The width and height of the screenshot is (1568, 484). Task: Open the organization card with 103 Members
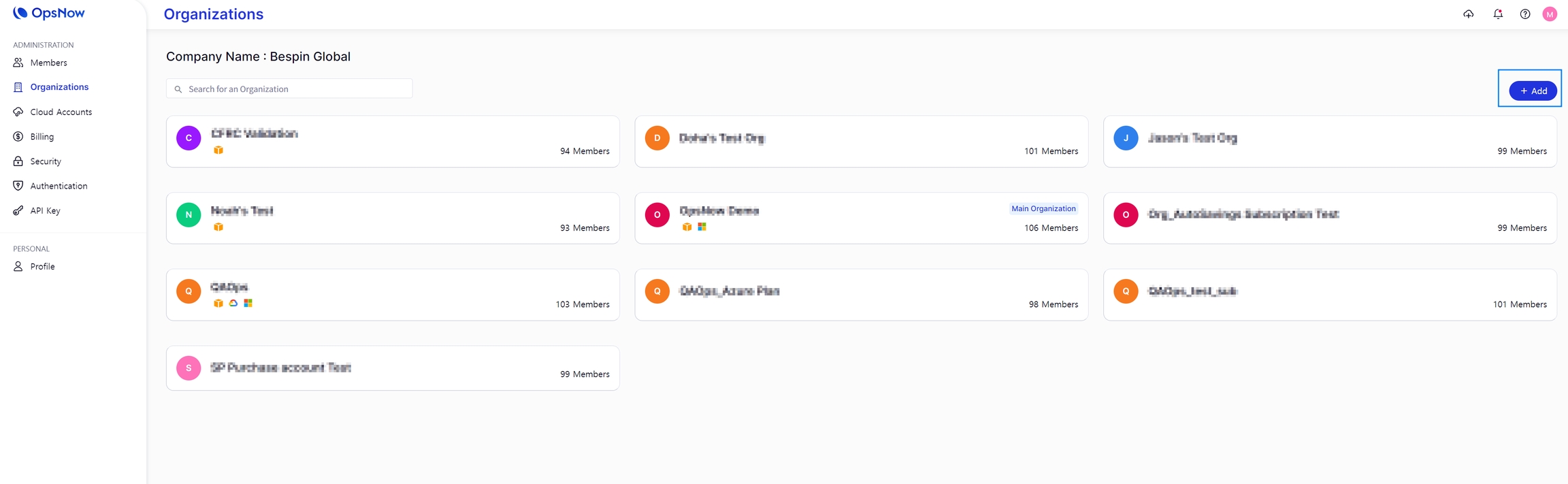pyautogui.click(x=393, y=295)
